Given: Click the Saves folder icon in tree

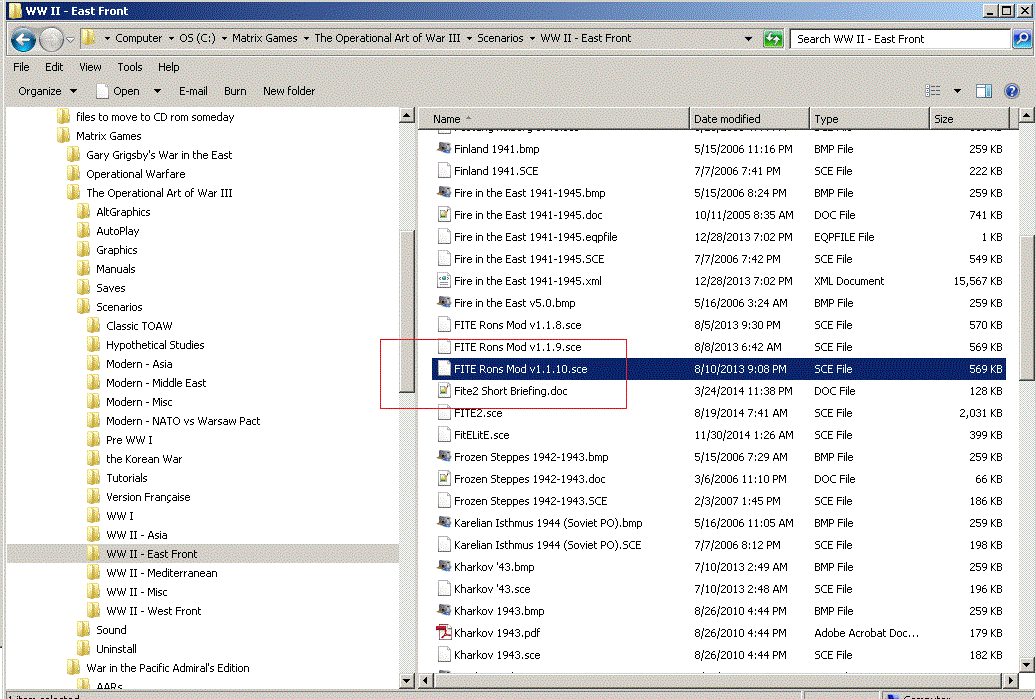Looking at the screenshot, I should [x=84, y=287].
